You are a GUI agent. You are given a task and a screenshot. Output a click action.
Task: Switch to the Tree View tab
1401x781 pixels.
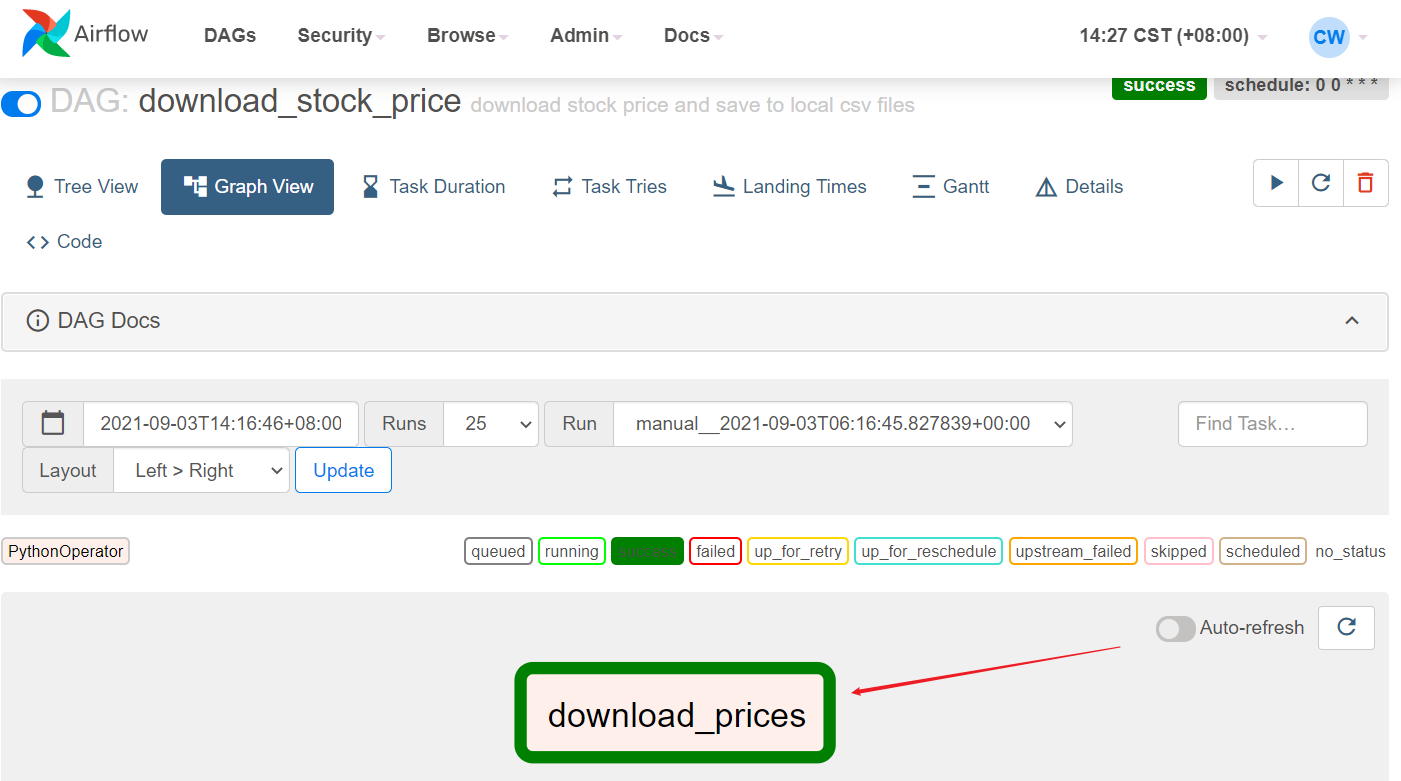(82, 187)
